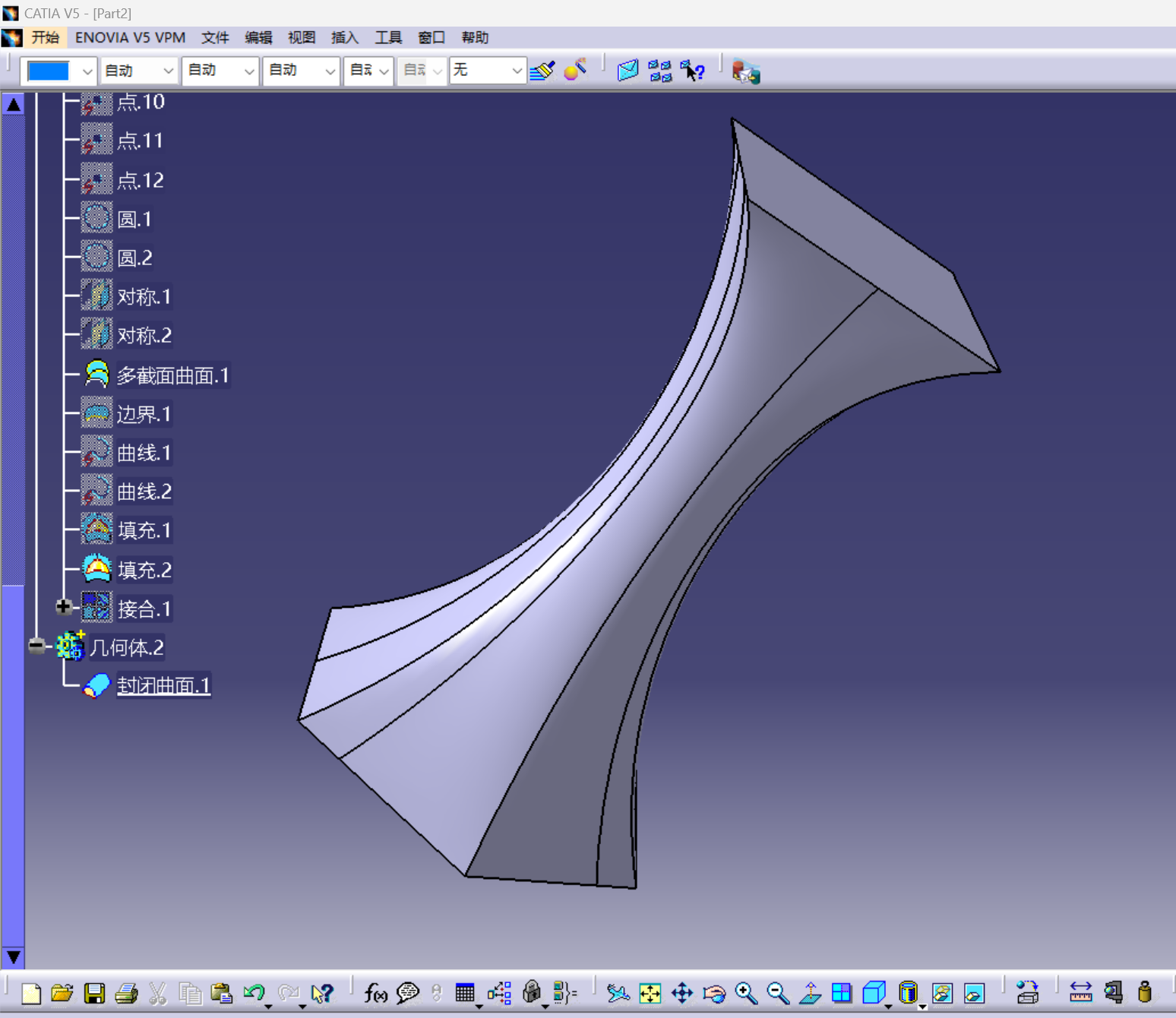1176x1018 pixels.
Task: Zoom in with the magnifier plus
Action: (746, 993)
